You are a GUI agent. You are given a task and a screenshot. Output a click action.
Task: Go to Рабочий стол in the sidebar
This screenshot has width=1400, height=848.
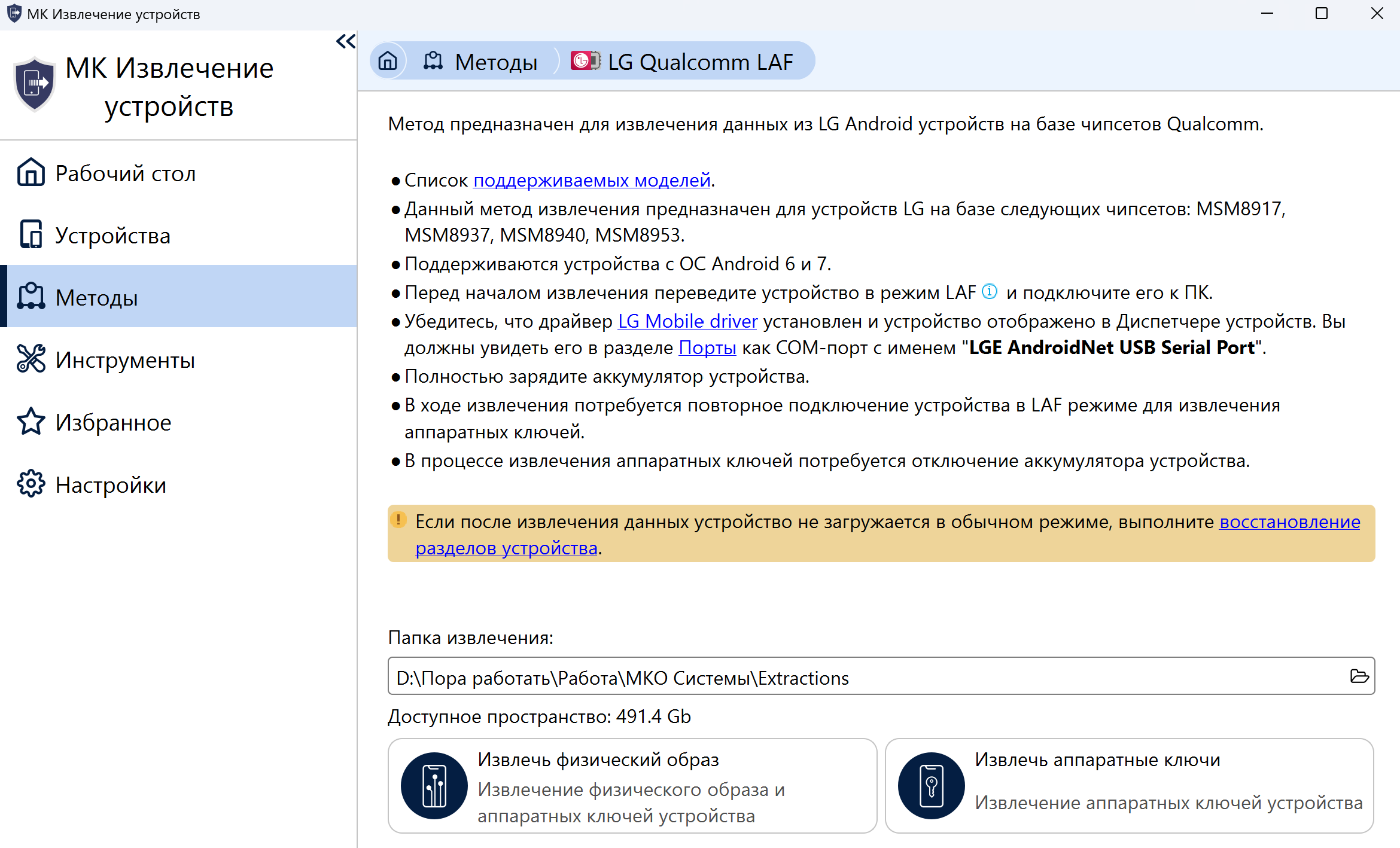[x=178, y=173]
